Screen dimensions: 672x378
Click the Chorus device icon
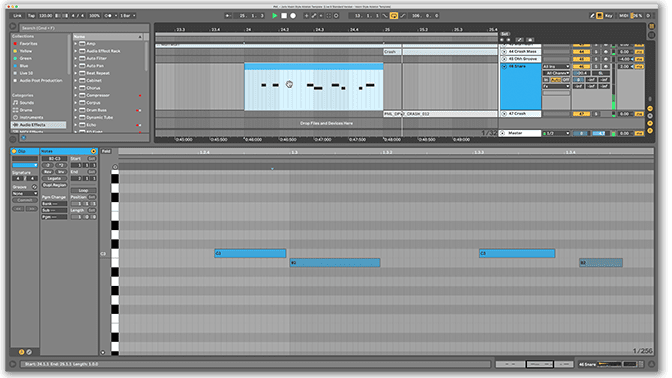(x=82, y=88)
